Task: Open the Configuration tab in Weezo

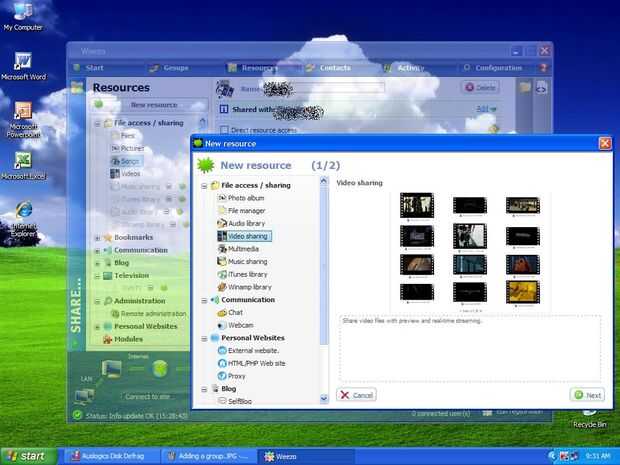Action: (493, 68)
